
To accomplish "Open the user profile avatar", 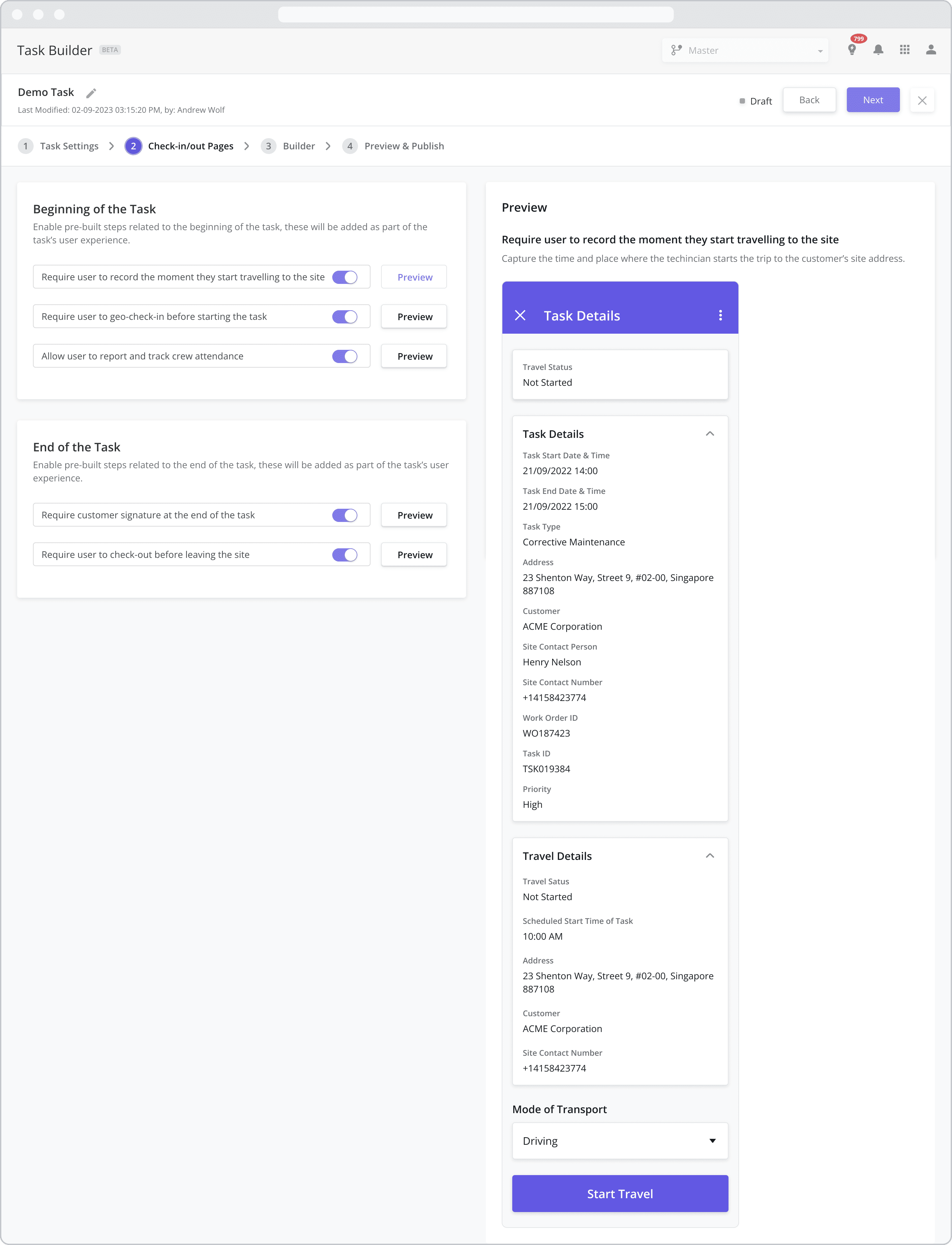I will click(x=931, y=50).
